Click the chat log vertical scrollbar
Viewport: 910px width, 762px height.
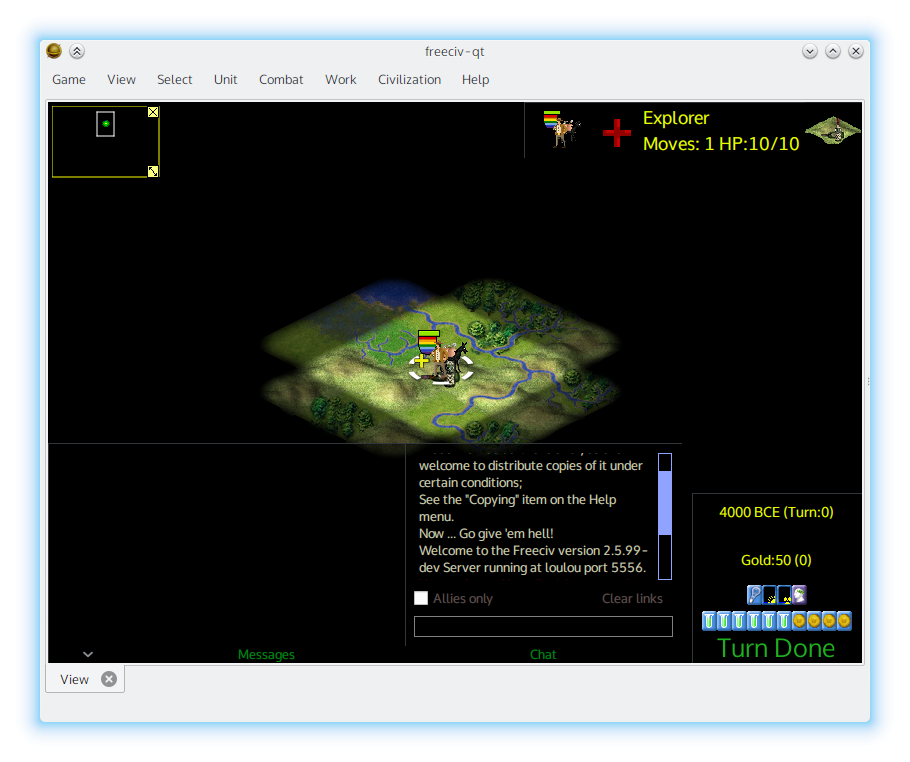click(665, 515)
